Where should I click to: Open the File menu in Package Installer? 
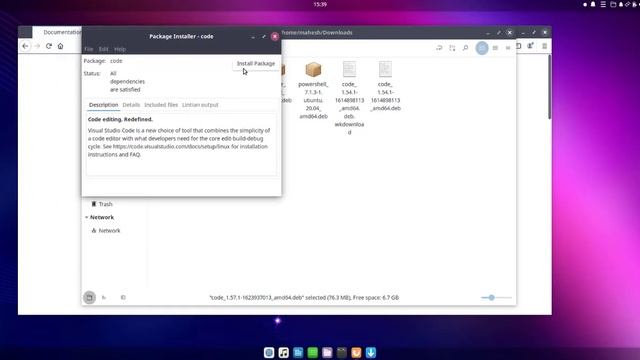tap(89, 49)
